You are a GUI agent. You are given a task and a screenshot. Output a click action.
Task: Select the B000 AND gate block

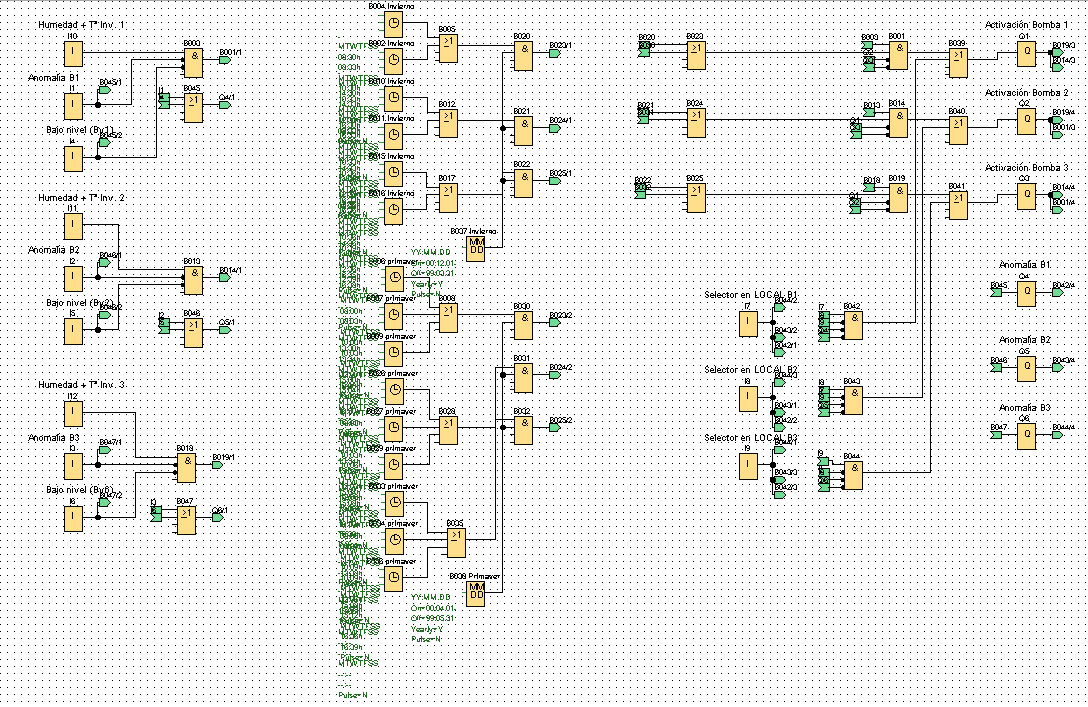[x=193, y=62]
